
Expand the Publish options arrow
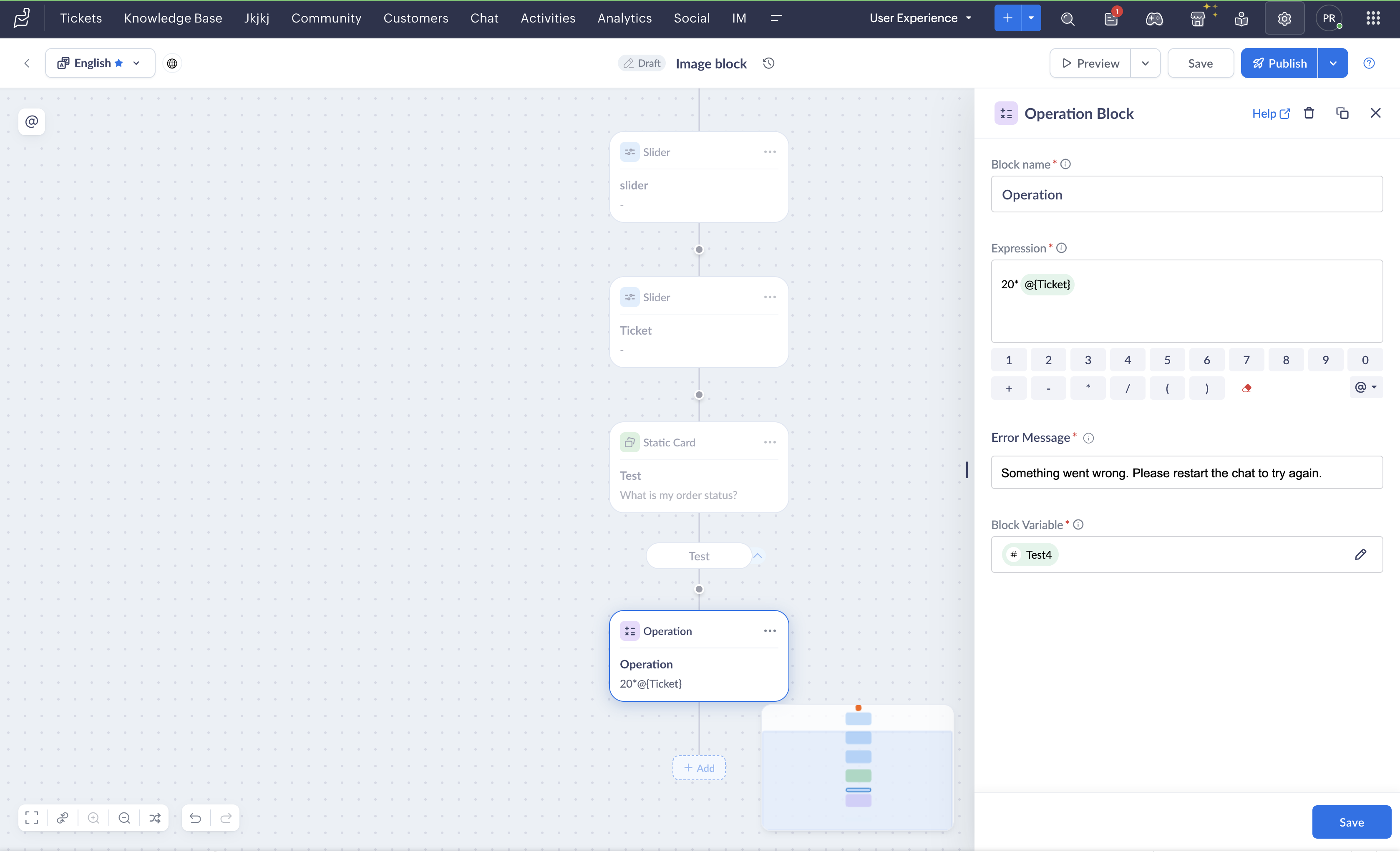1333,63
